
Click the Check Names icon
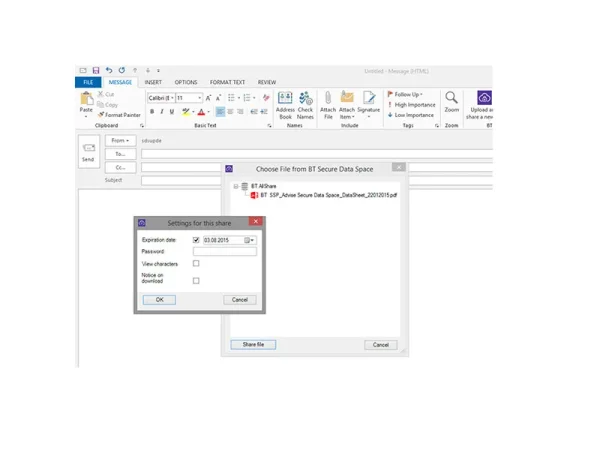305,102
